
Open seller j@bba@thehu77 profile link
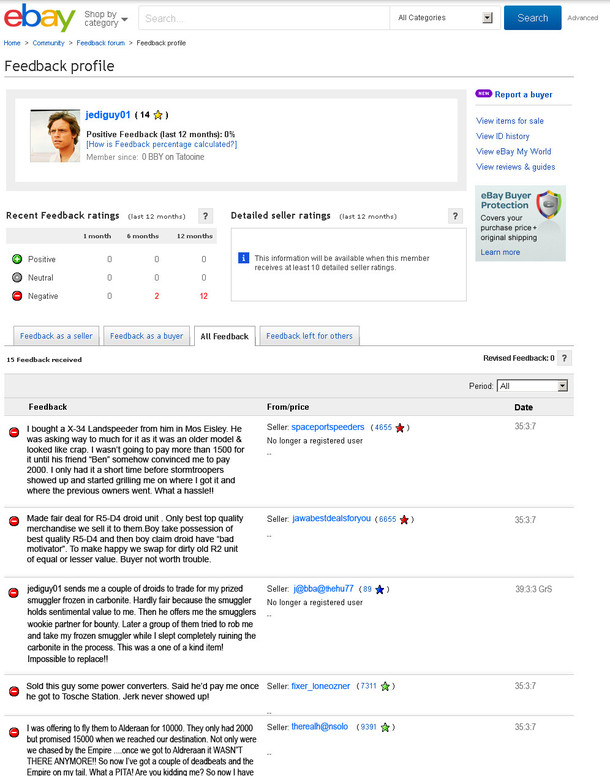[324, 589]
